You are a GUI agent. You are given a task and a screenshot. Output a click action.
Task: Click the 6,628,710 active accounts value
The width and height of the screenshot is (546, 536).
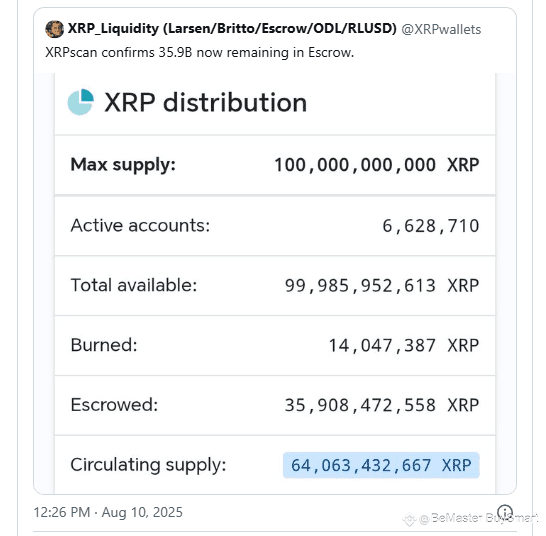tap(431, 226)
